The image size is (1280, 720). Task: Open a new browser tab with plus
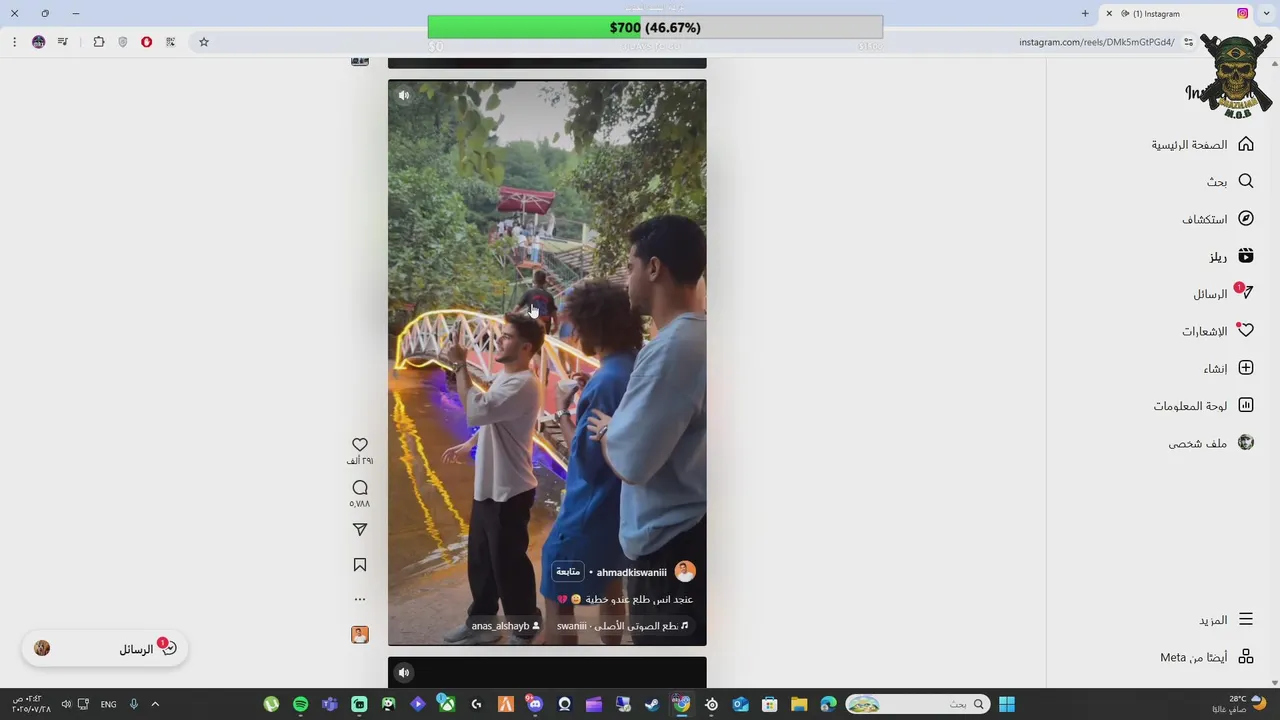tap(1085, 13)
